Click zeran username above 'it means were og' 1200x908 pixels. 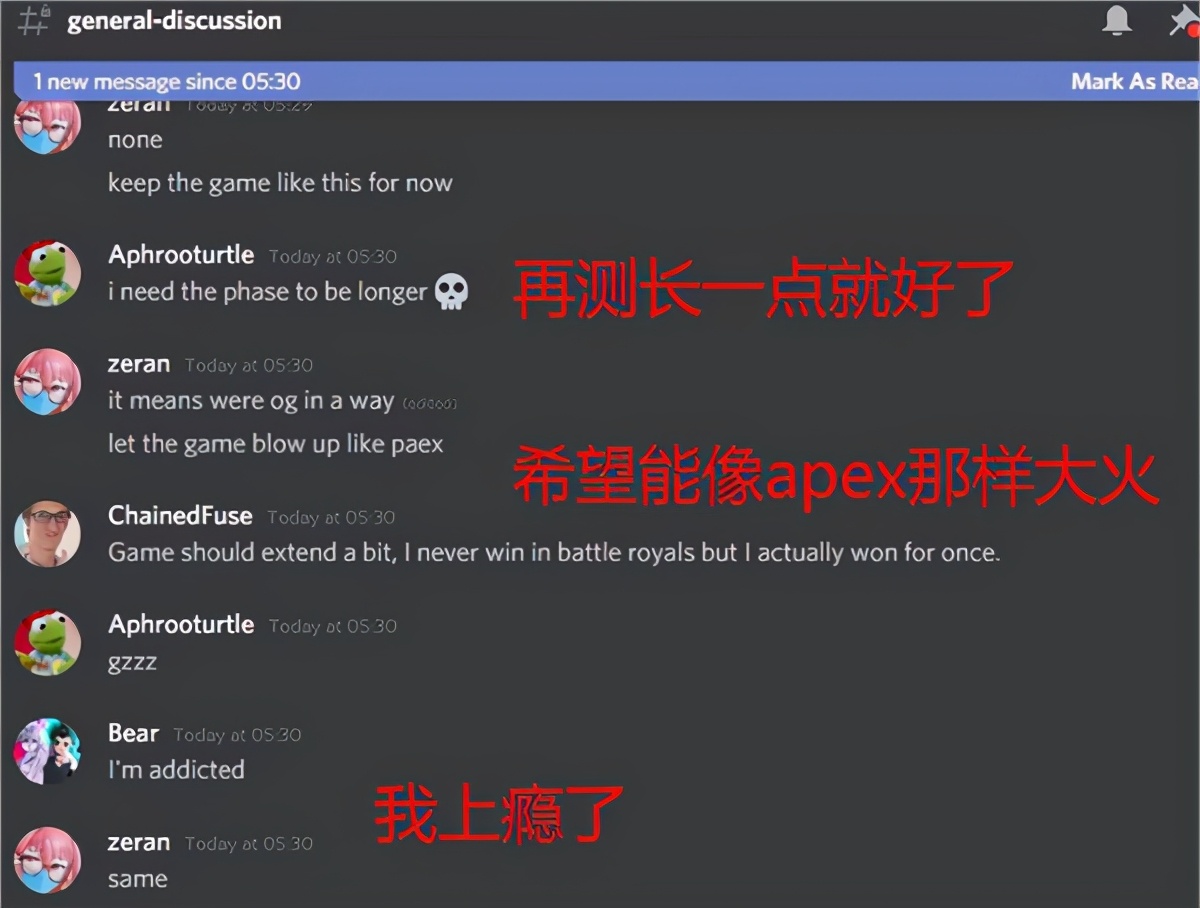[x=139, y=365]
